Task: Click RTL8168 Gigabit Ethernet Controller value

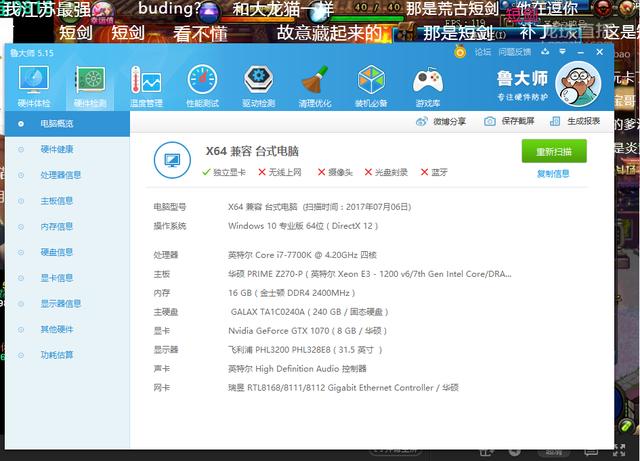Action: 343,388
